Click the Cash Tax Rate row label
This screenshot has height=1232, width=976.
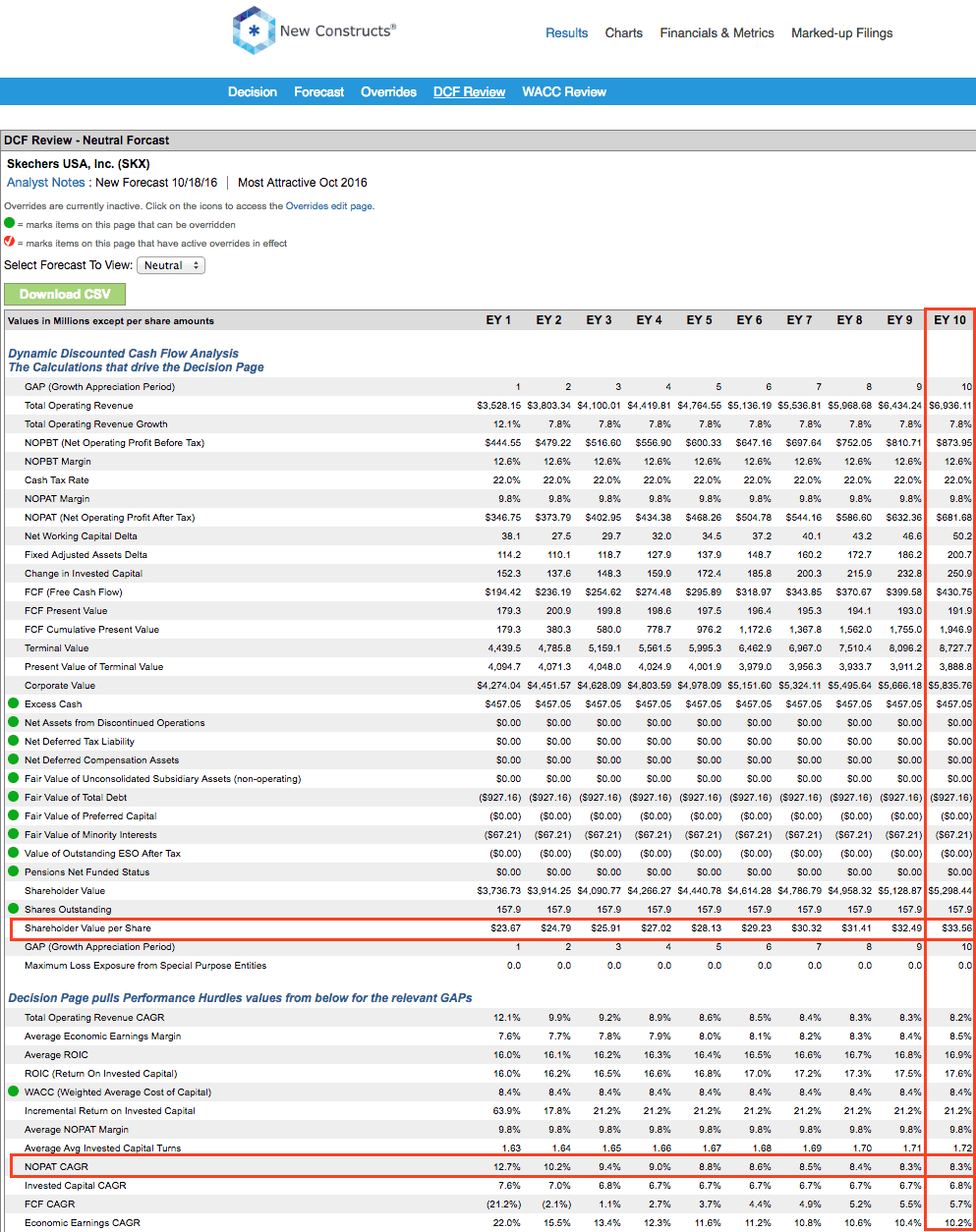pyautogui.click(x=56, y=479)
